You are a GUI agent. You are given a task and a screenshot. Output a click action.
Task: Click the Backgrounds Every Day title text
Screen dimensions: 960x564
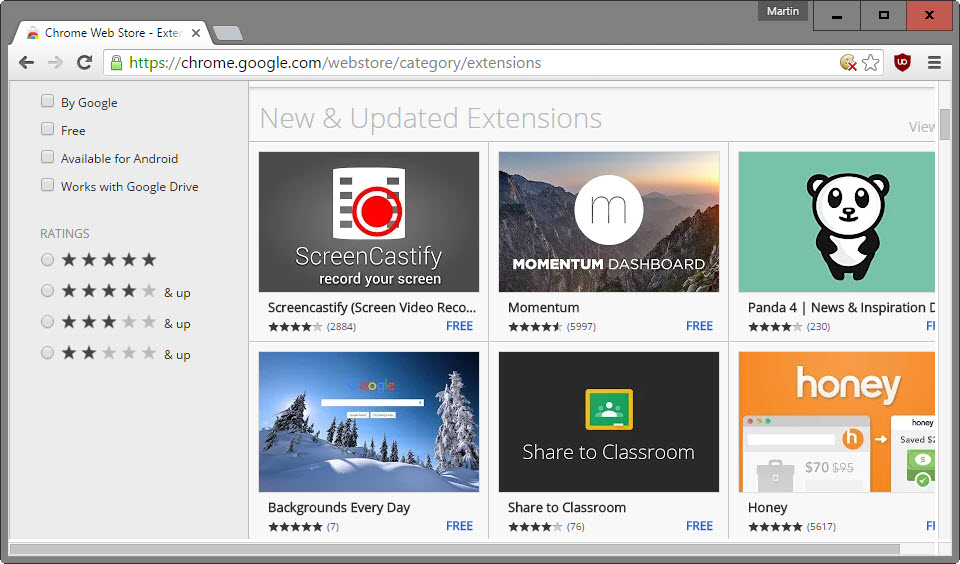click(x=339, y=508)
